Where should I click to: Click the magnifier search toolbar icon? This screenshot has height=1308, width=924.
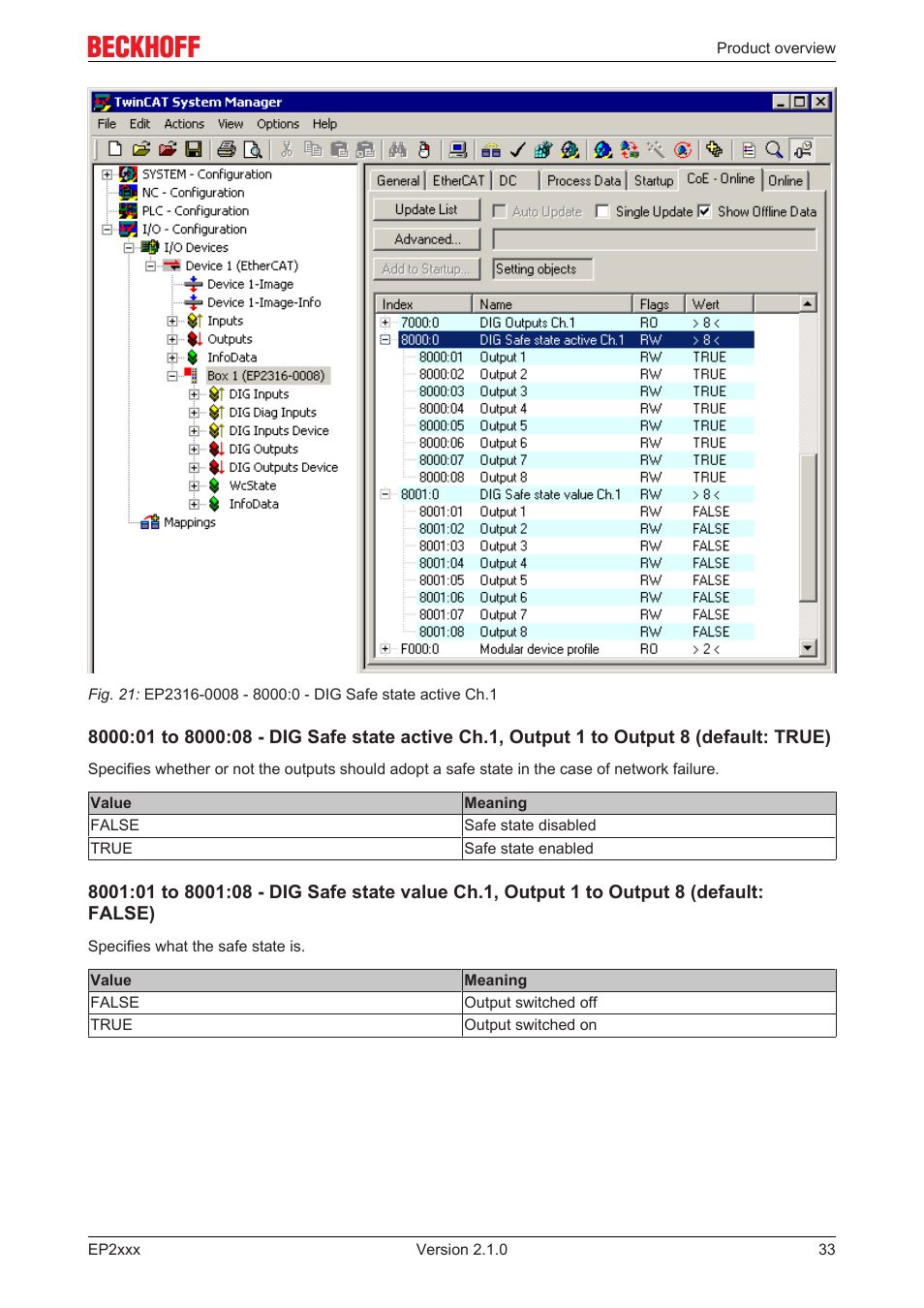coord(774,149)
